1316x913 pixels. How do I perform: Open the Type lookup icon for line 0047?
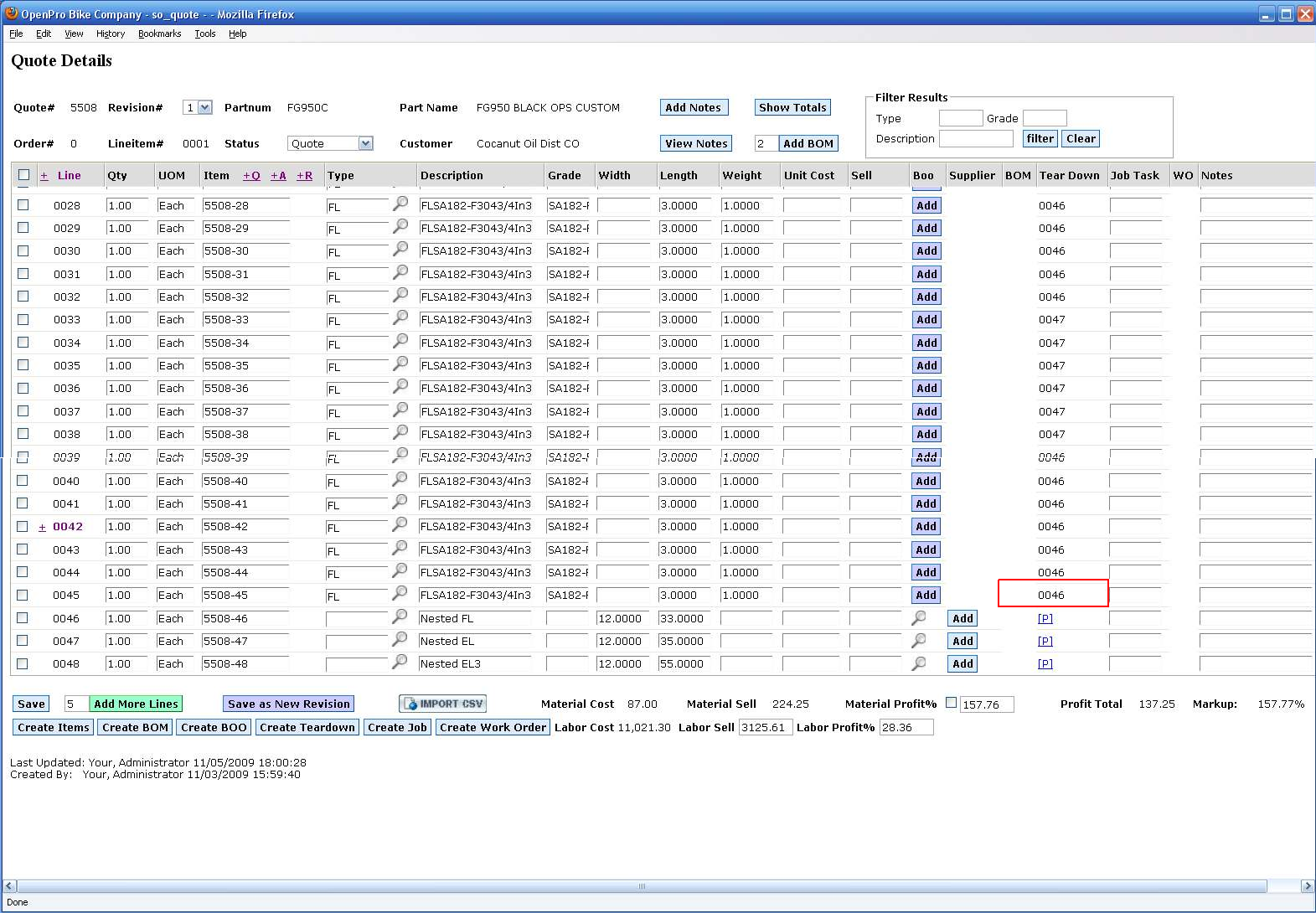click(x=400, y=639)
